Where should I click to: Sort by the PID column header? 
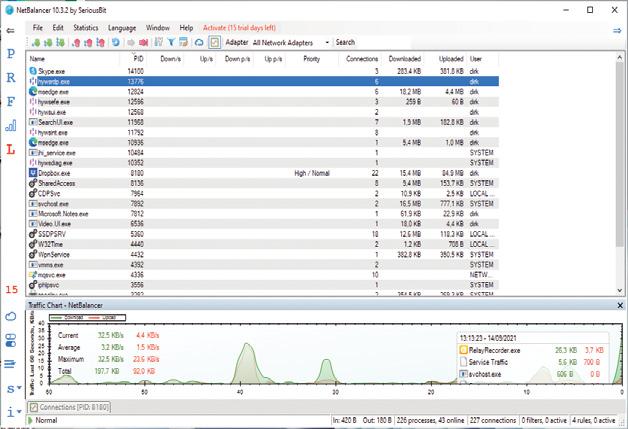134,59
